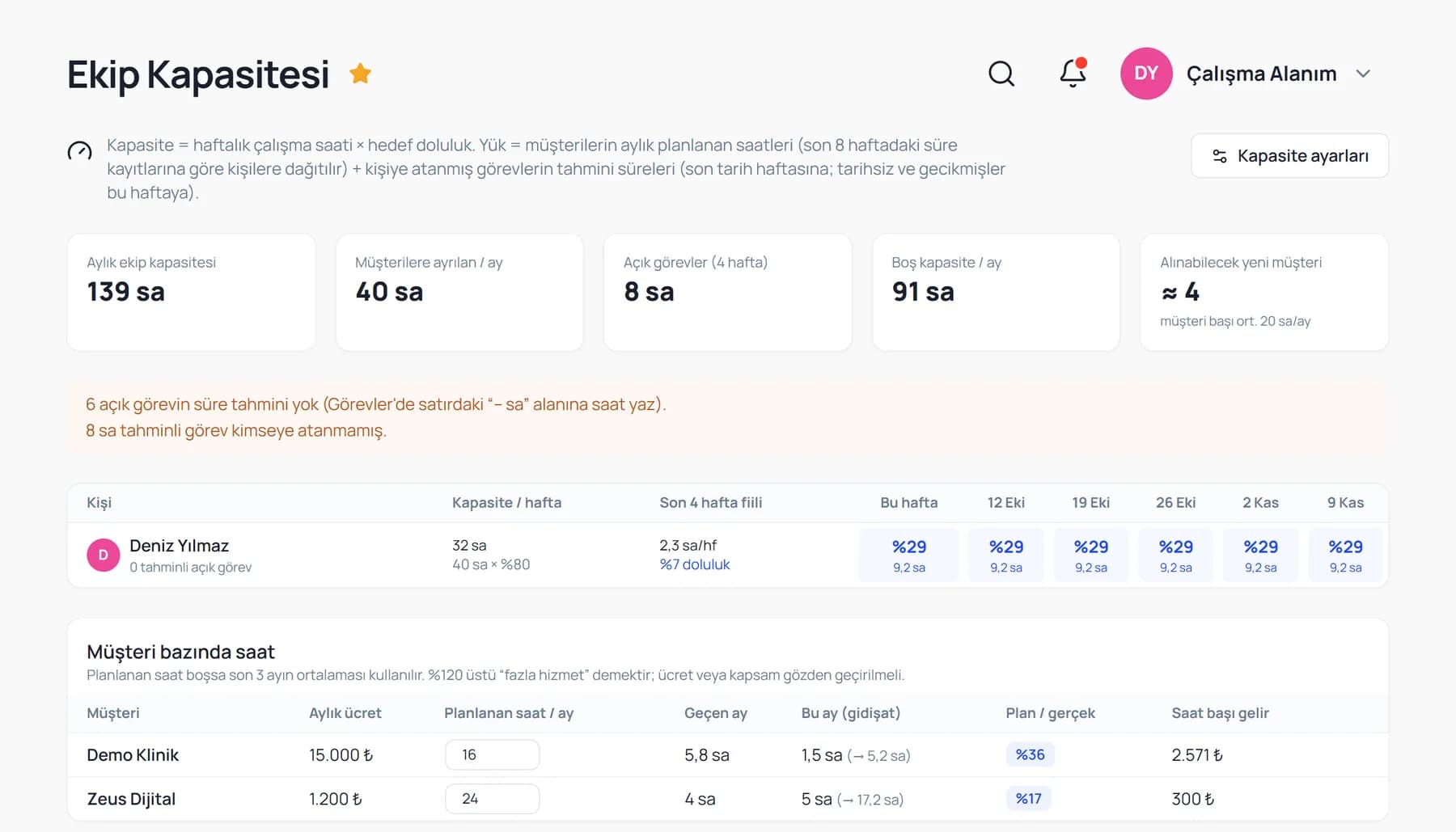Click the %17 plan/gerçek badge
The height and width of the screenshot is (832, 1456).
click(1029, 798)
